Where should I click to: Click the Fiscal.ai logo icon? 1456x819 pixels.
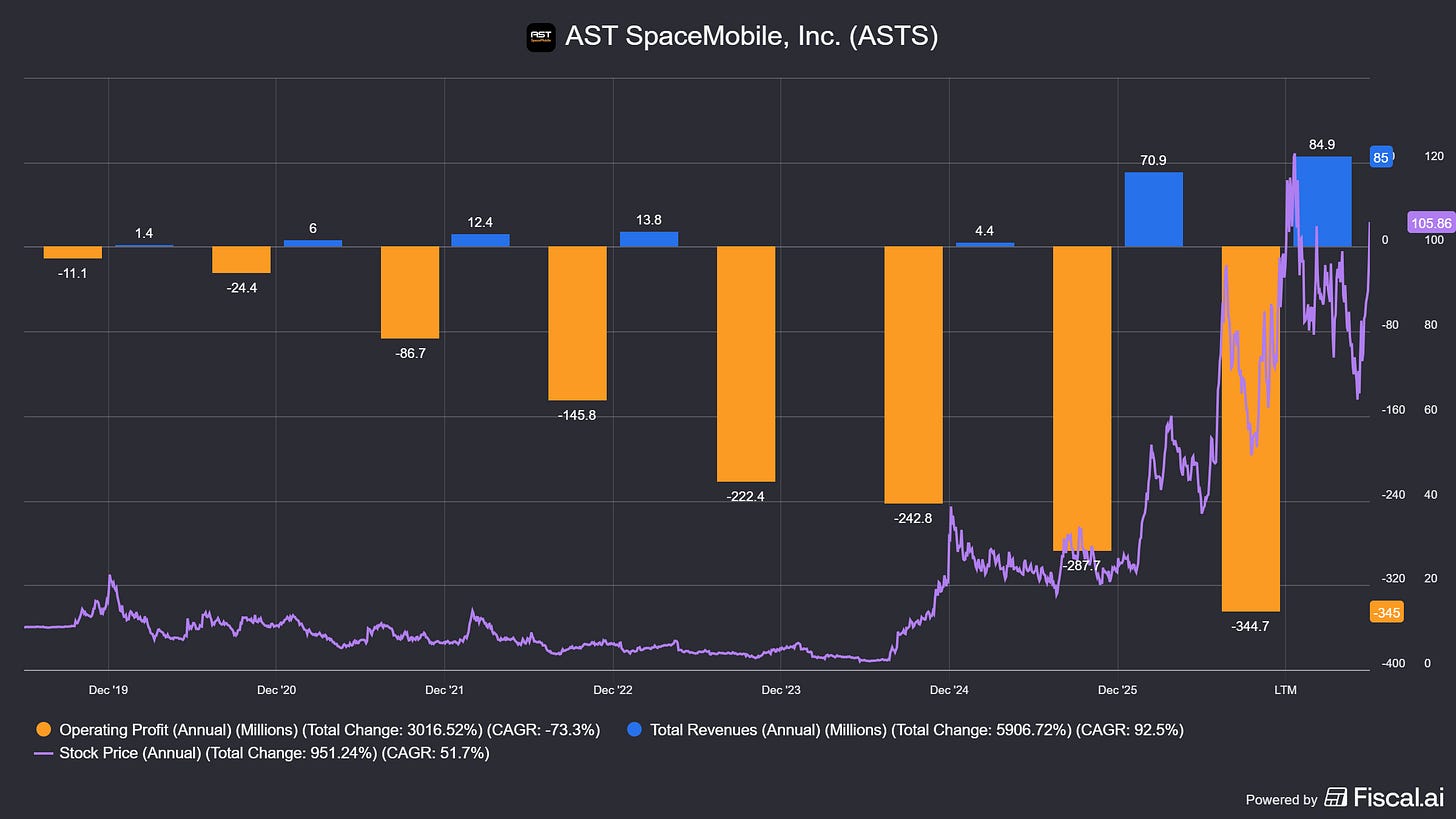pyautogui.click(x=1334, y=797)
